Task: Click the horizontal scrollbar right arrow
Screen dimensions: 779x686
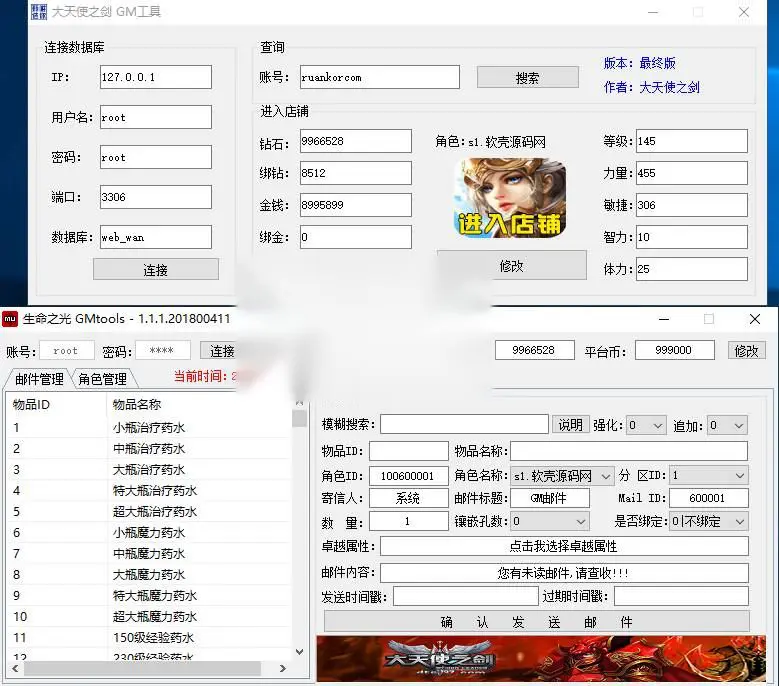Action: click(x=283, y=669)
